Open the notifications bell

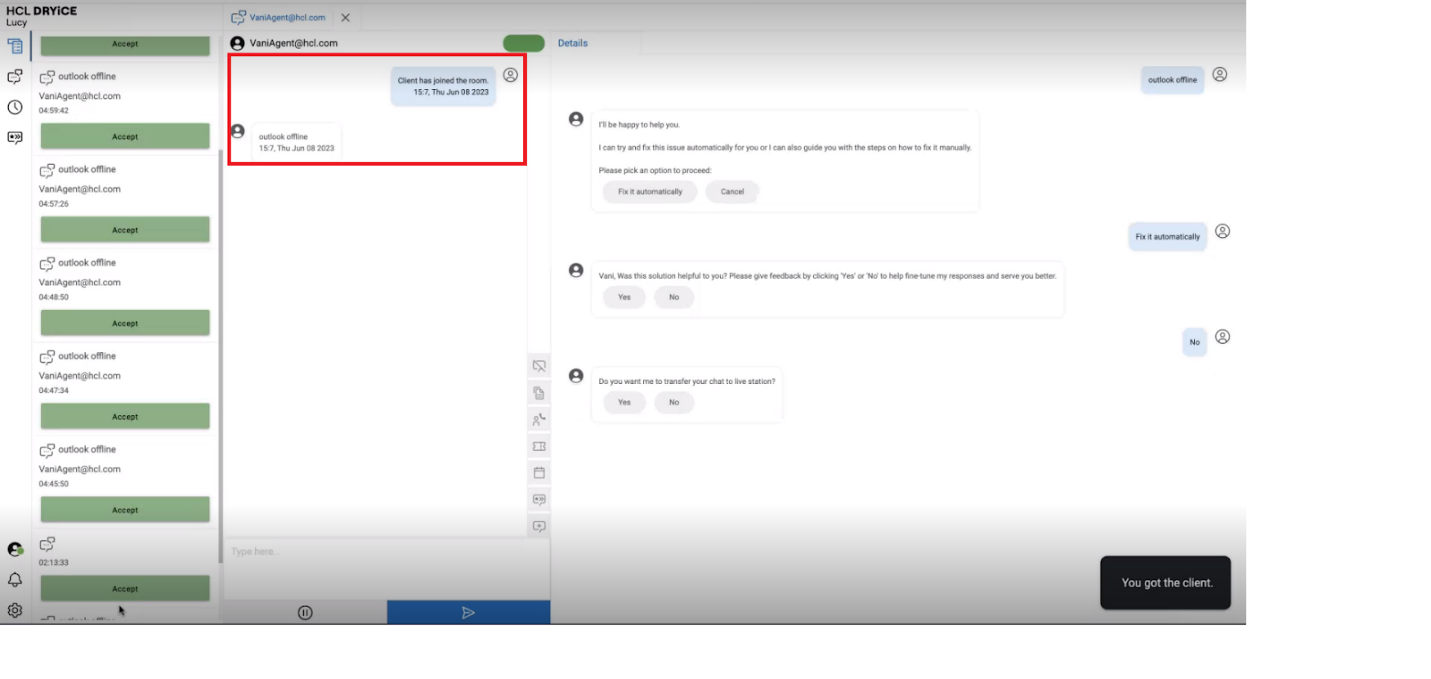tap(15, 580)
